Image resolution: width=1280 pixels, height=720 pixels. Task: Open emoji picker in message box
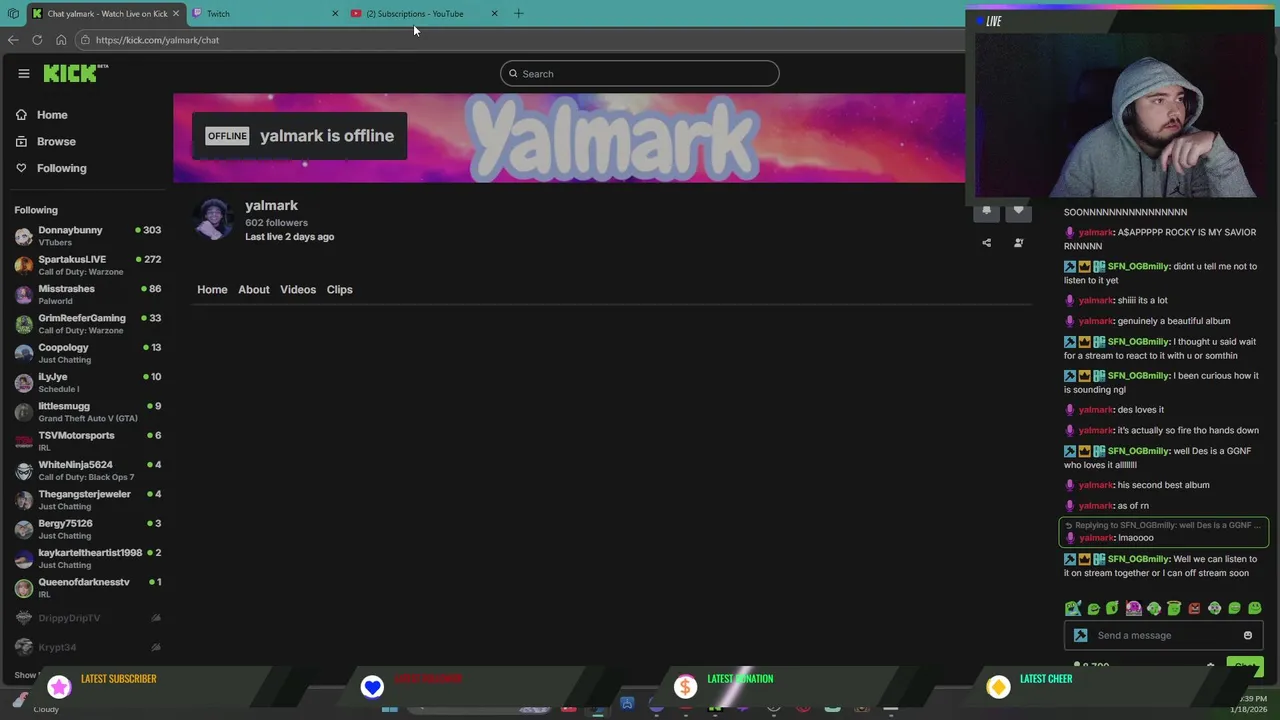tap(1247, 635)
